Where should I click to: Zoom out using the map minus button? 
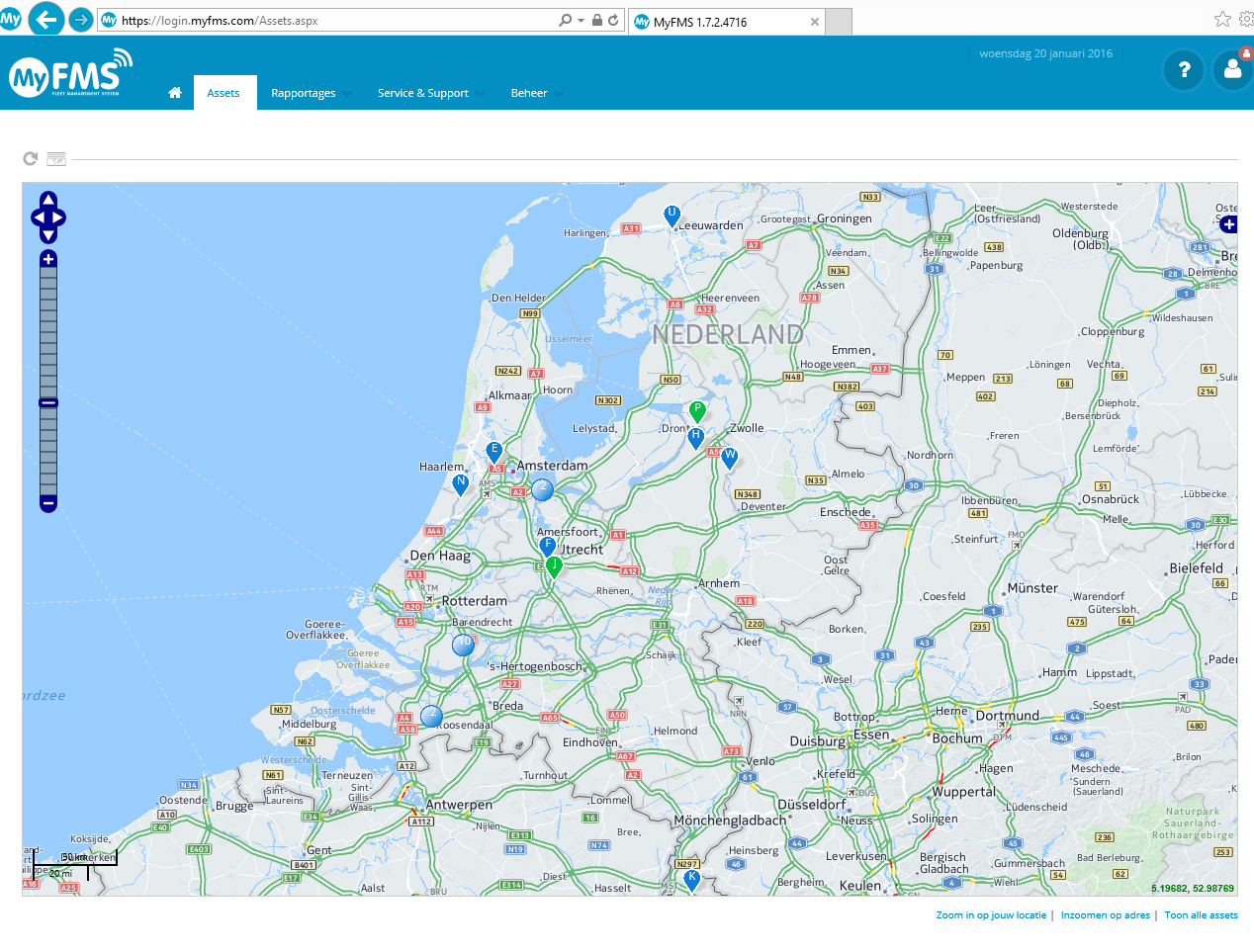click(48, 503)
